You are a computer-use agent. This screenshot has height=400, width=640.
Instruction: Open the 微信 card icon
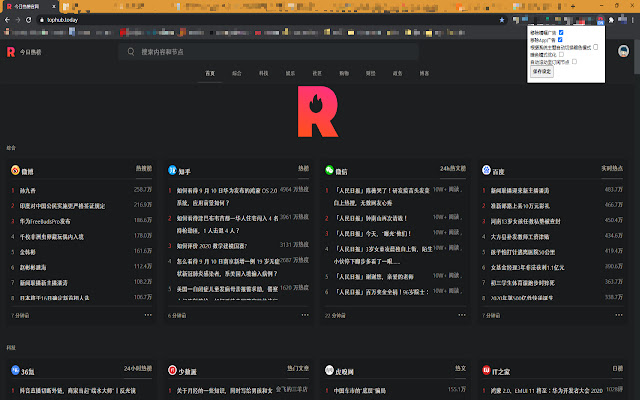tap(329, 170)
